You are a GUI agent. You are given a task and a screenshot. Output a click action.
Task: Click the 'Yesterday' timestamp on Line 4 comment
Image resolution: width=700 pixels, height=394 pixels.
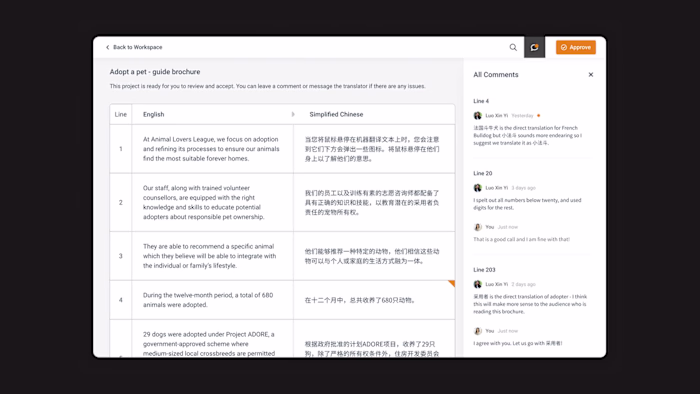pos(522,116)
